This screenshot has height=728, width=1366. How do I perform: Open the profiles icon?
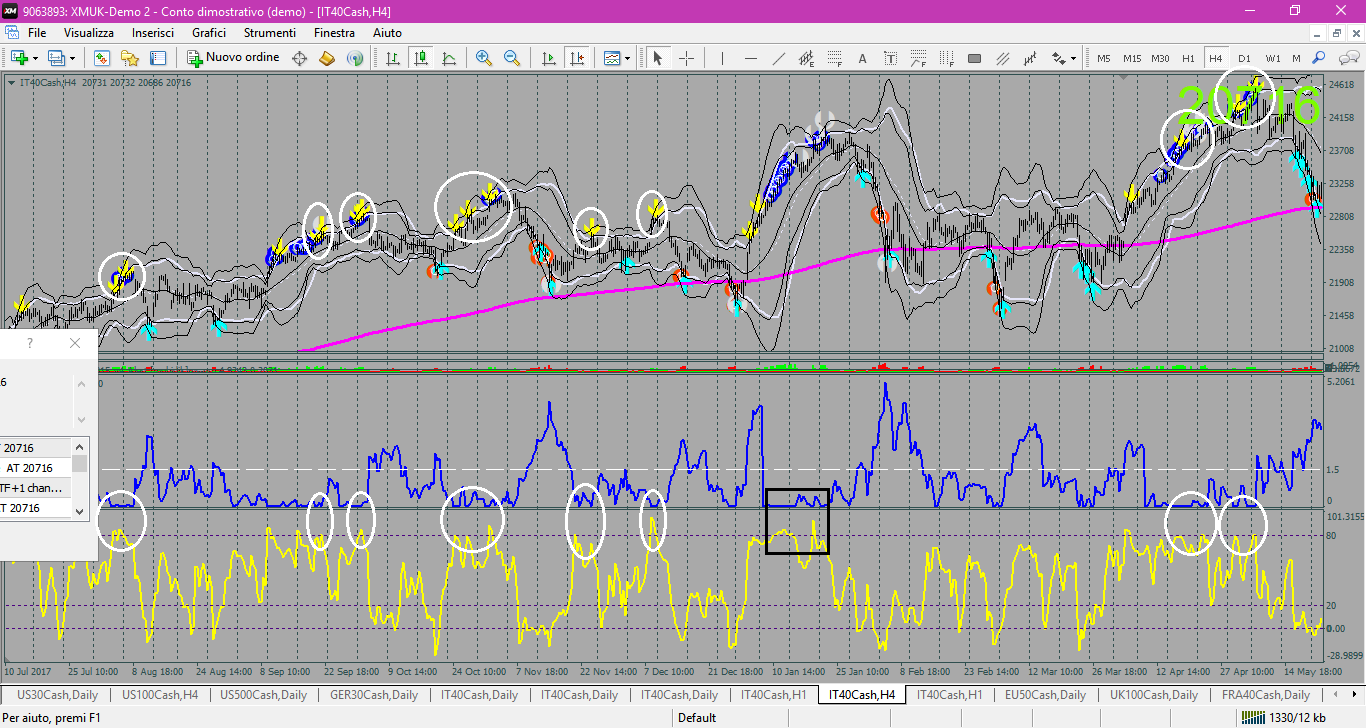tap(56, 58)
